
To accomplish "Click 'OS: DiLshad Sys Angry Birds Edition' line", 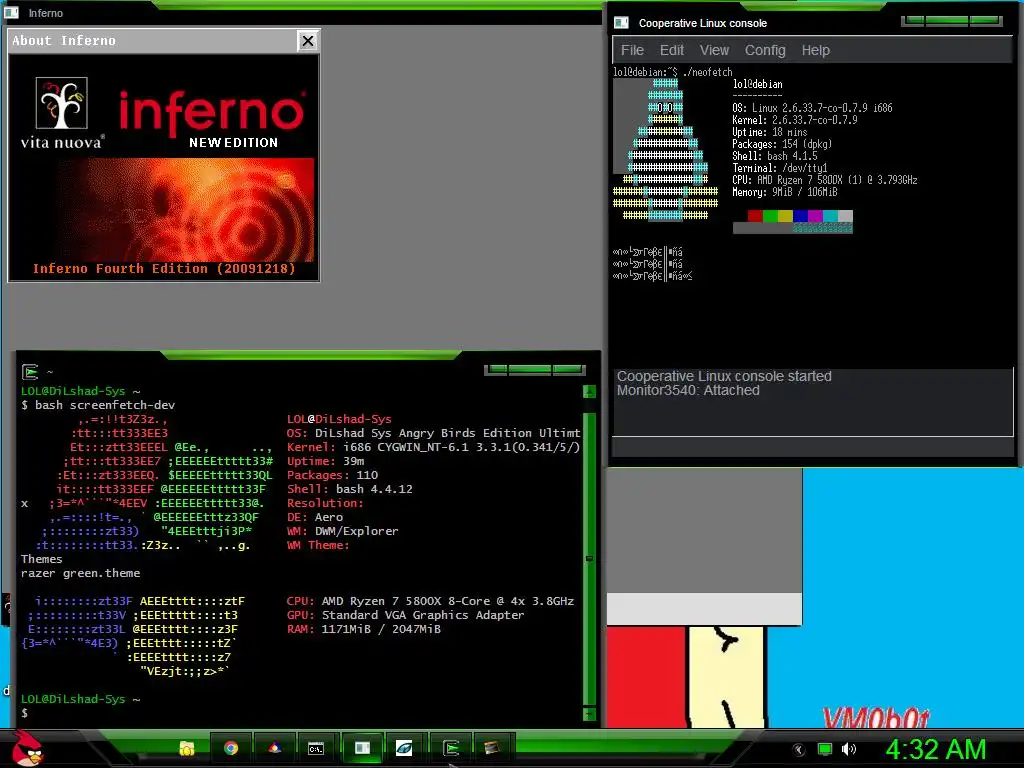I will click(433, 433).
